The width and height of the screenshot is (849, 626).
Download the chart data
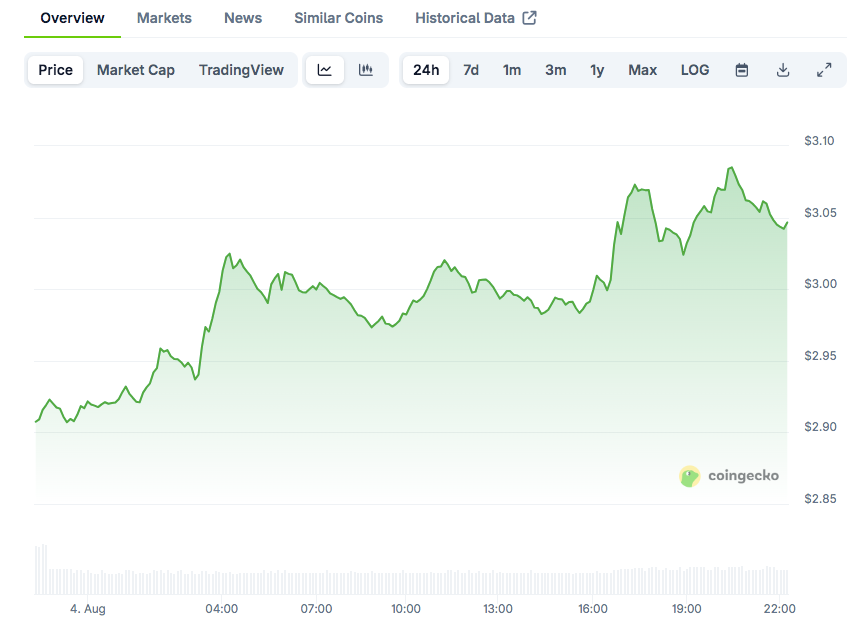(783, 70)
